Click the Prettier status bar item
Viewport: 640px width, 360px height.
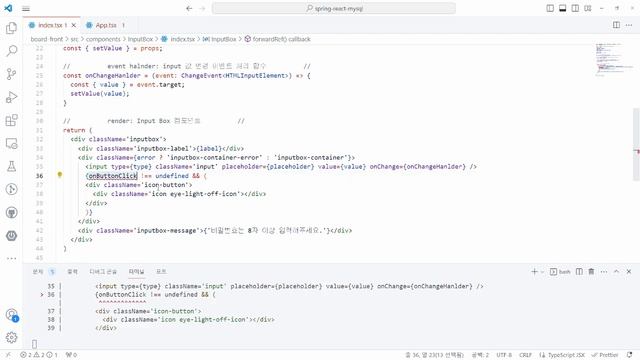(x=605, y=355)
